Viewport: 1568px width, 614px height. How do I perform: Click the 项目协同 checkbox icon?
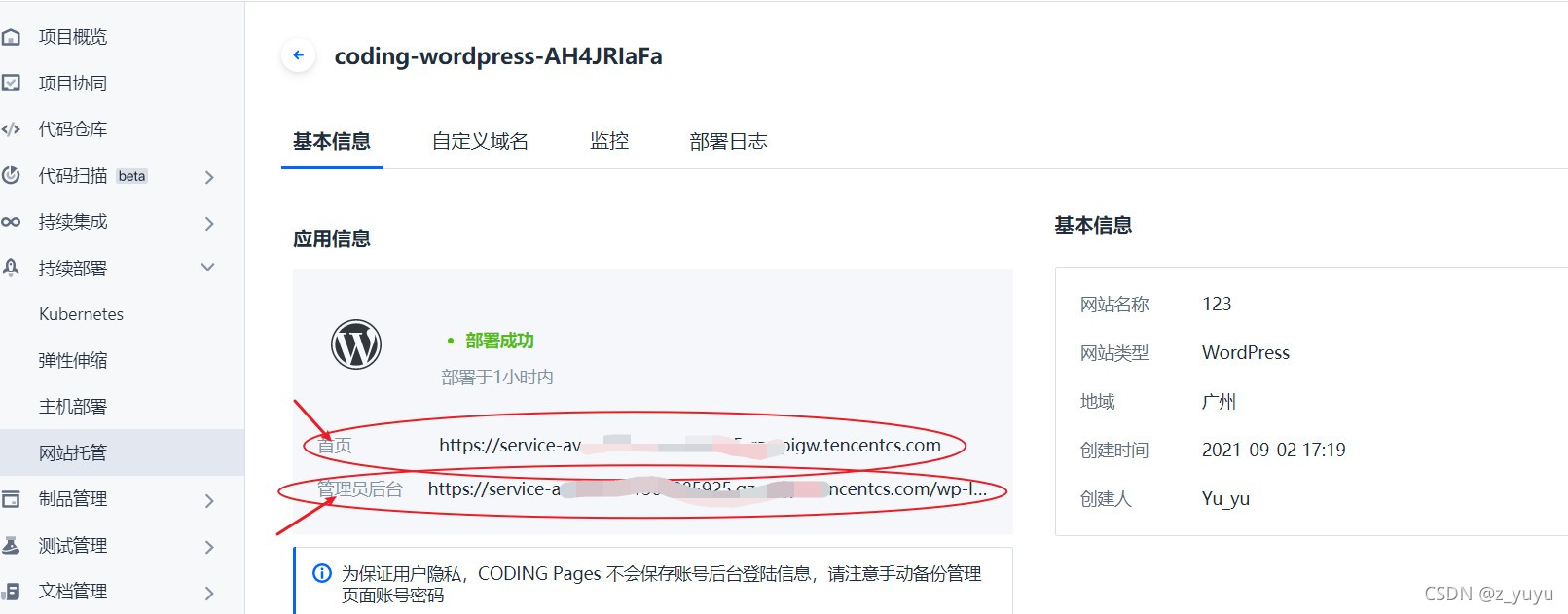coord(11,83)
